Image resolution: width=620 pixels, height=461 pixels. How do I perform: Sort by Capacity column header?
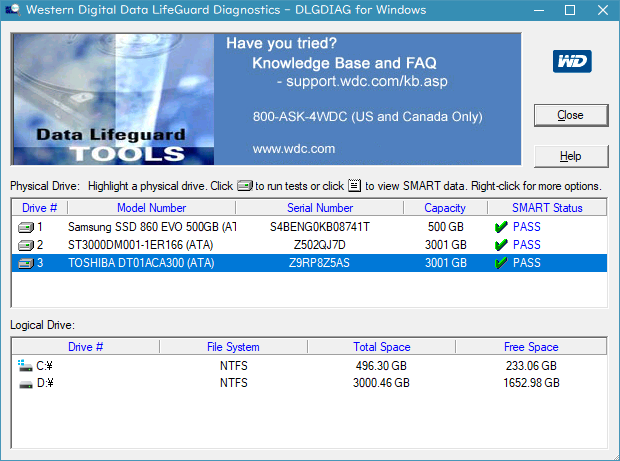pos(445,208)
